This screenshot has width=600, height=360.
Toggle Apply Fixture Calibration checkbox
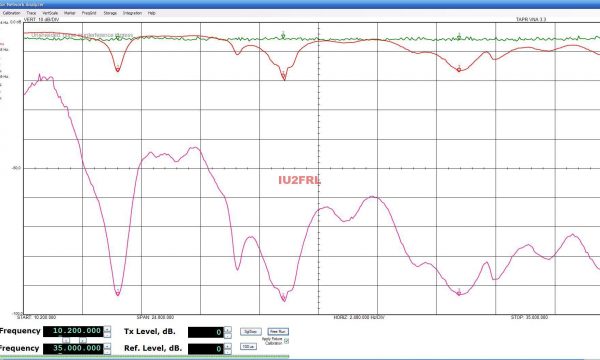[287, 341]
